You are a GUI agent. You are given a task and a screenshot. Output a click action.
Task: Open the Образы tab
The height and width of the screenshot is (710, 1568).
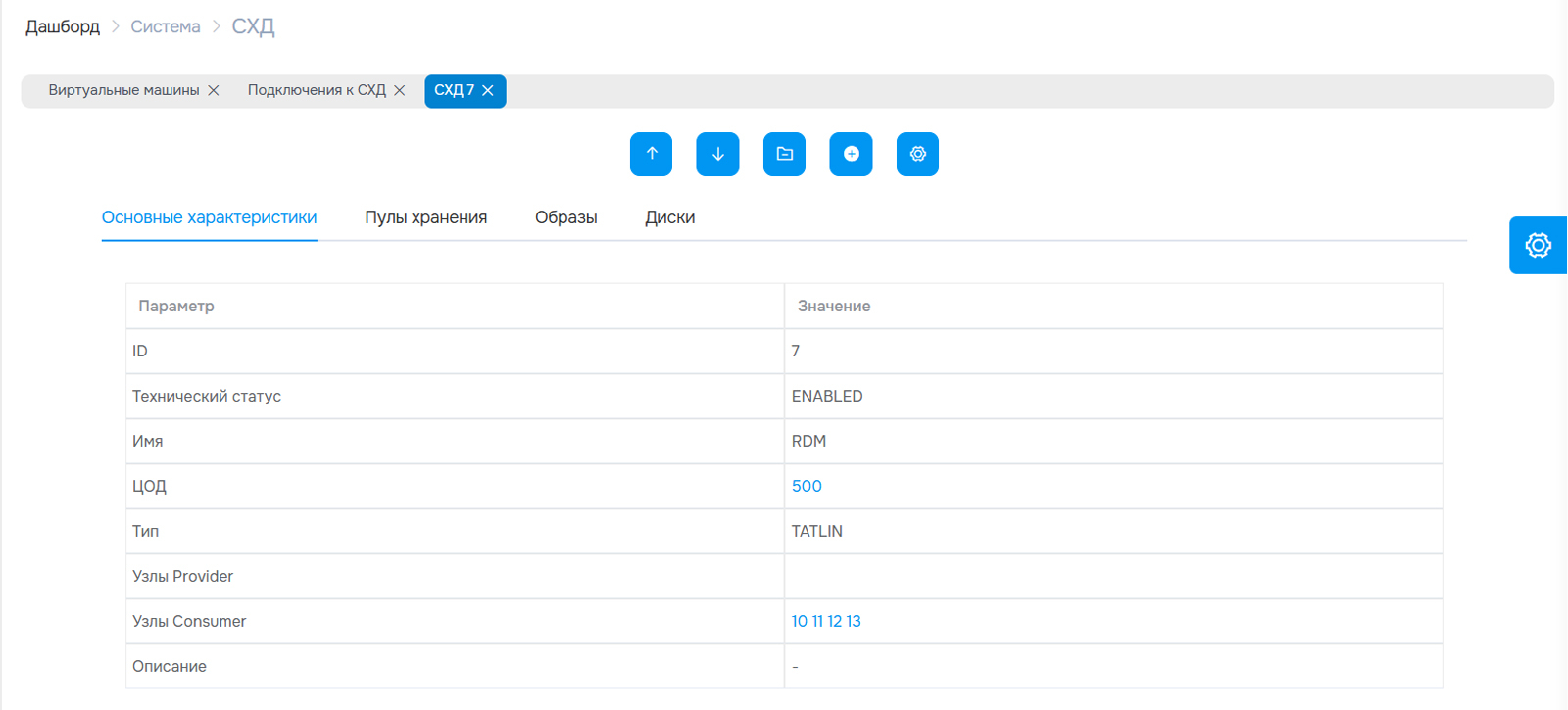(x=565, y=217)
